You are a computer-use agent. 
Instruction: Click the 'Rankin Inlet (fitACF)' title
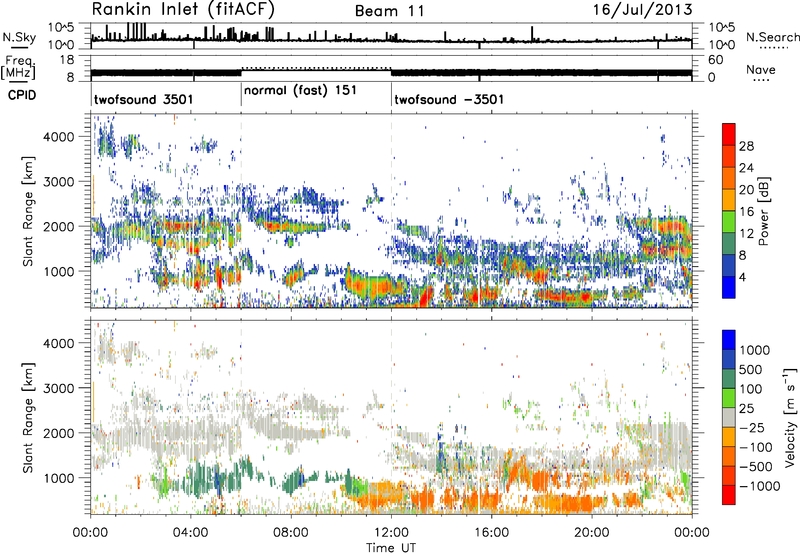[183, 9]
